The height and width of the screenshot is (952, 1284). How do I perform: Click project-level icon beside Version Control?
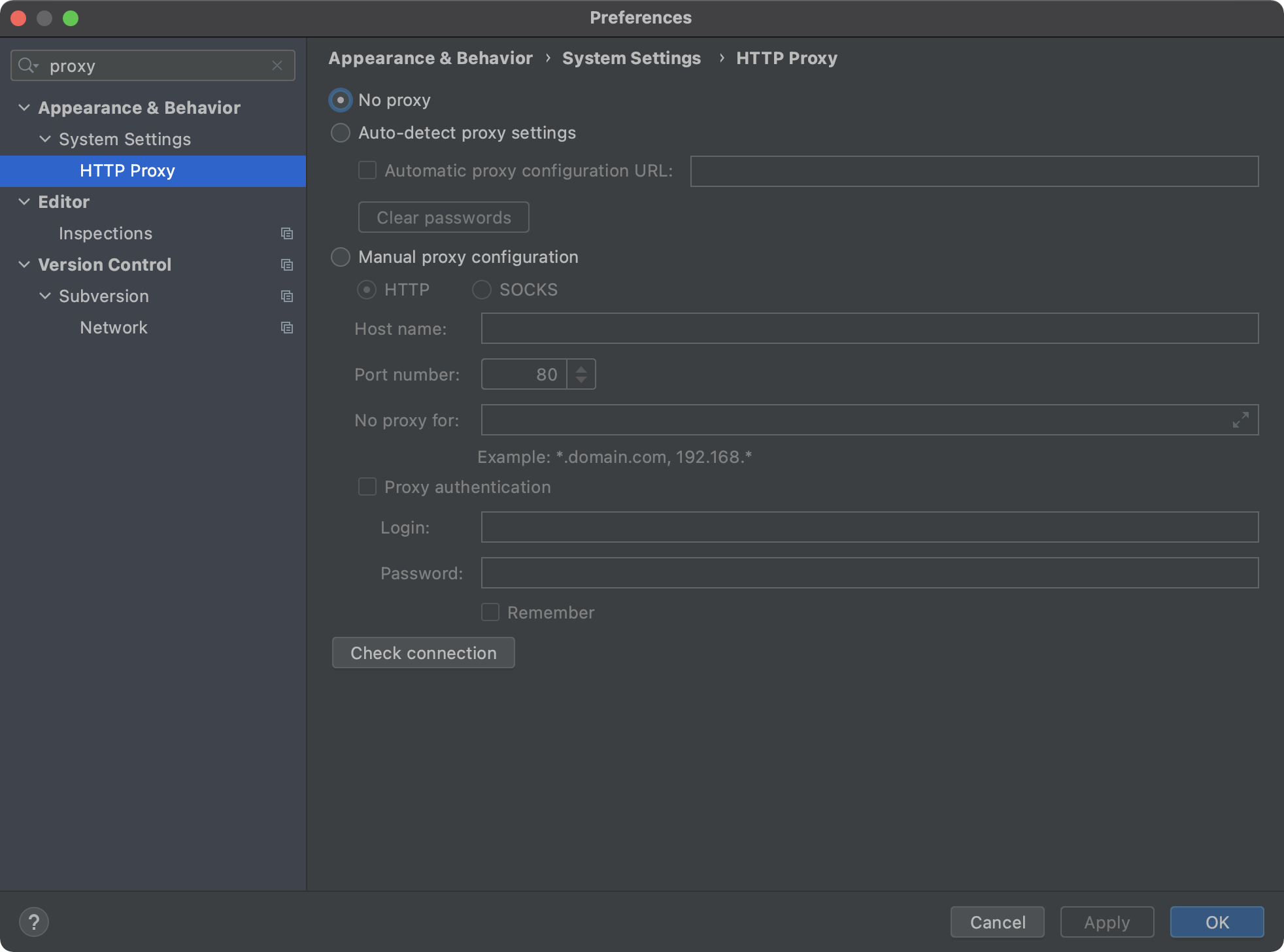[x=286, y=265]
